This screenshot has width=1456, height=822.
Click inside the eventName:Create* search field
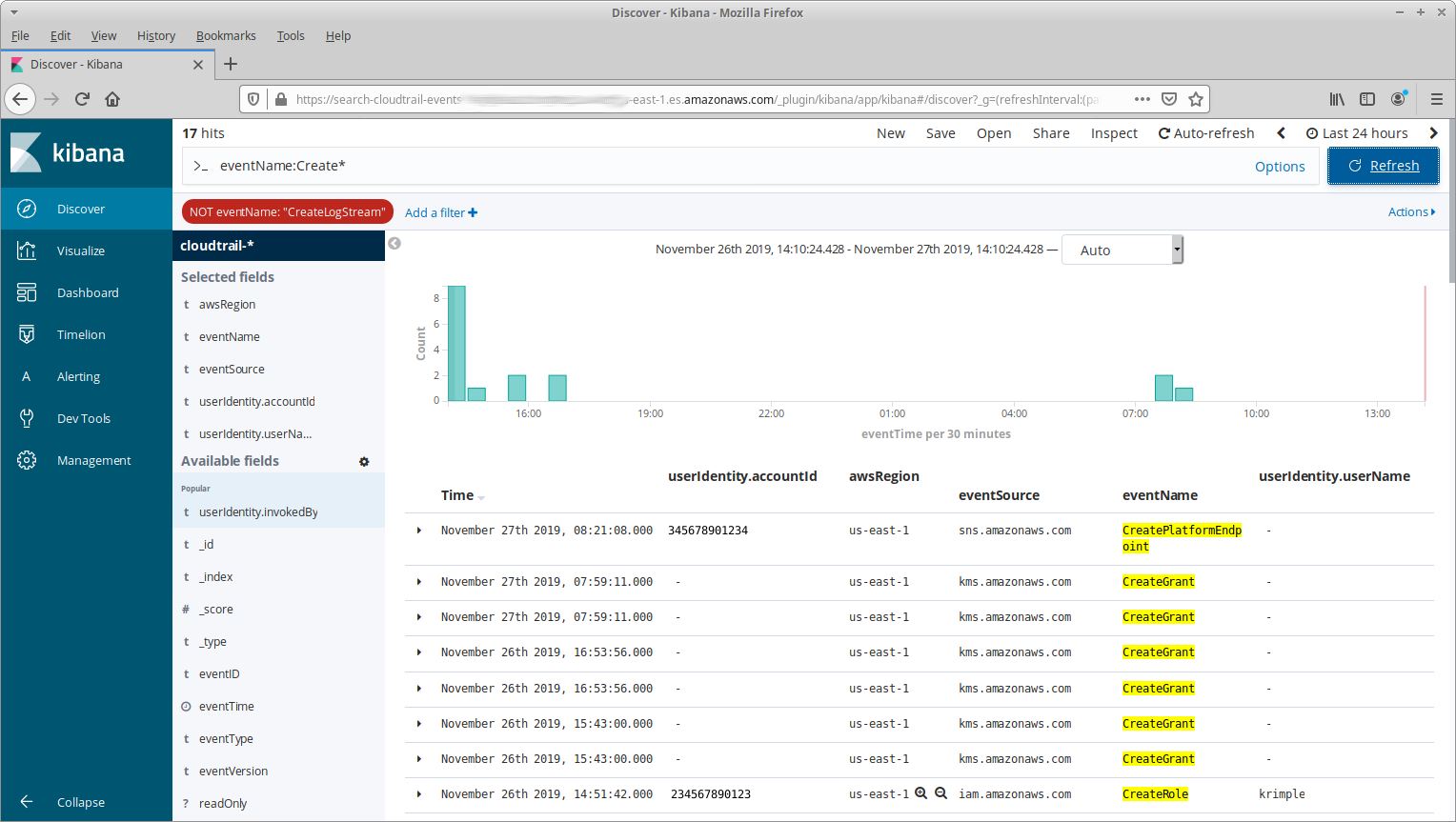pos(572,165)
